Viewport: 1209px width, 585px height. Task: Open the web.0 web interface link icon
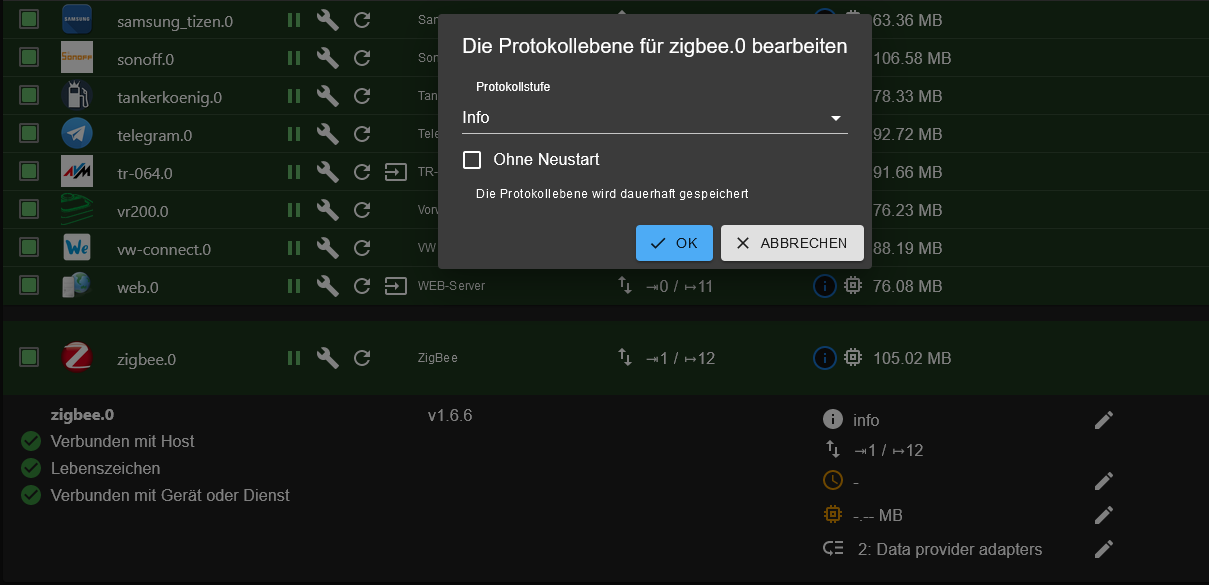pyautogui.click(x=395, y=287)
